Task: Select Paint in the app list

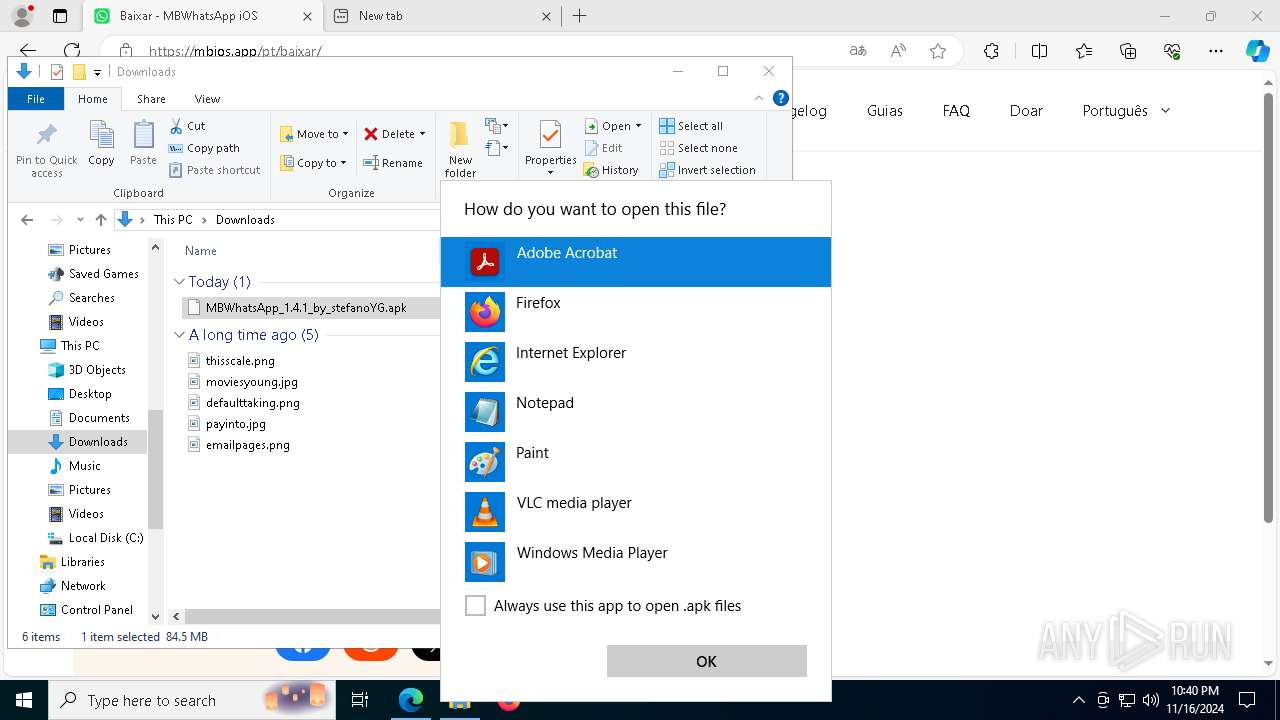Action: pos(636,462)
